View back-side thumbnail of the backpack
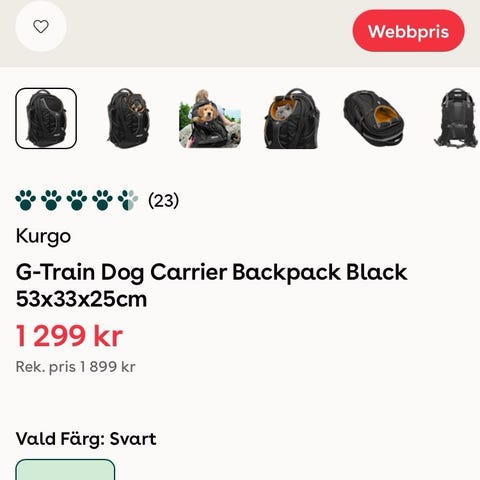The height and width of the screenshot is (480, 480). (x=457, y=118)
